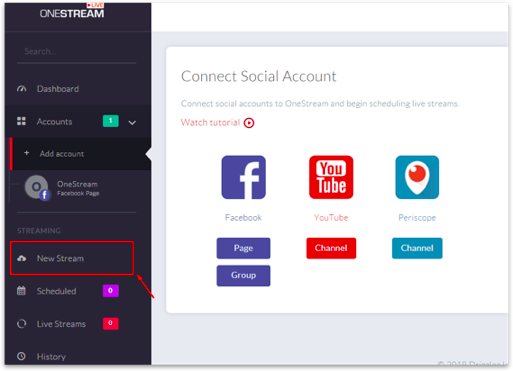Open the Accounts menu item
513x371 pixels.
78,121
